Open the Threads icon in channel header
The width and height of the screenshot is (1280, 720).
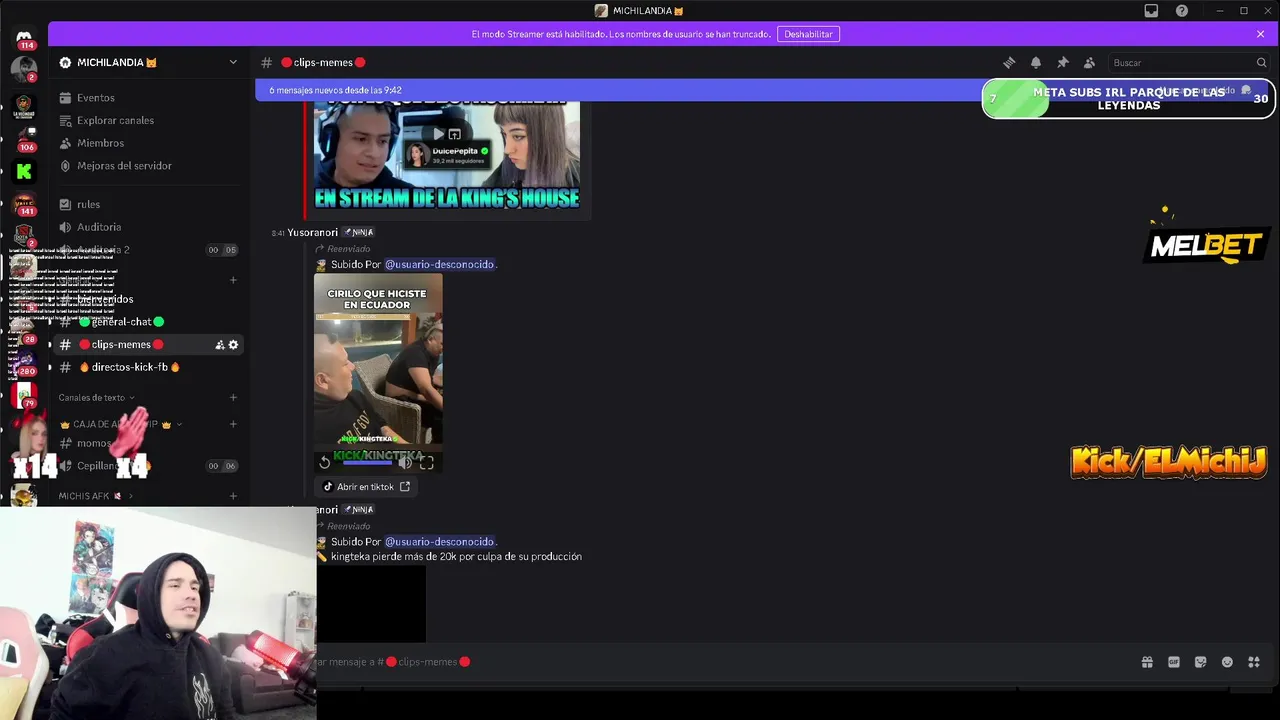(1009, 62)
